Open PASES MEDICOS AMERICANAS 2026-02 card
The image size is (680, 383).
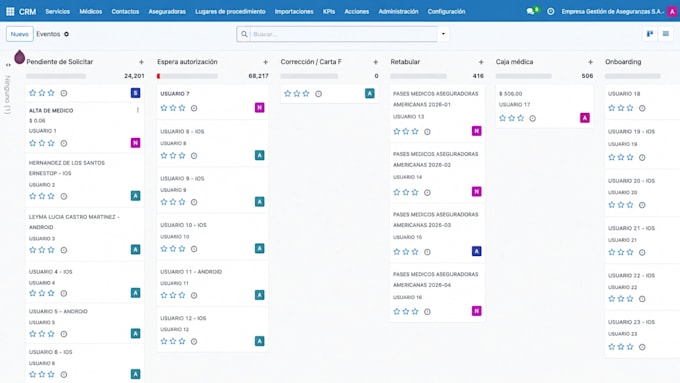tap(437, 172)
